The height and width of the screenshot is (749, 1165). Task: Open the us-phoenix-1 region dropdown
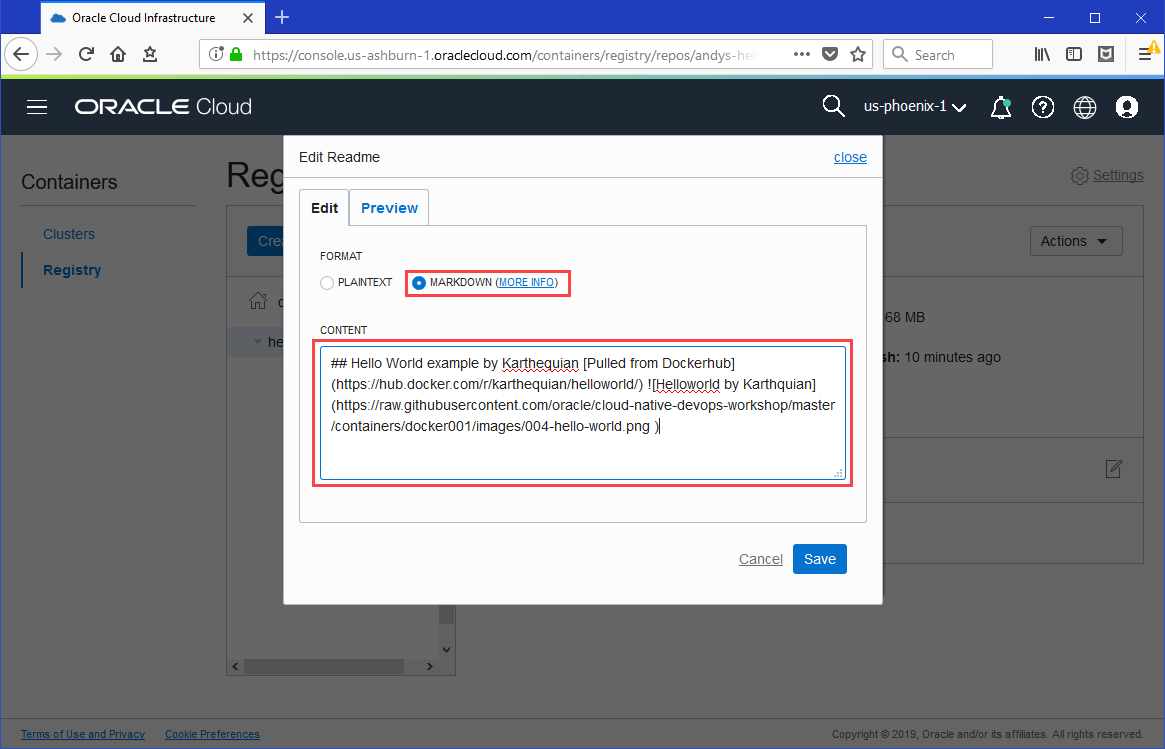915,107
